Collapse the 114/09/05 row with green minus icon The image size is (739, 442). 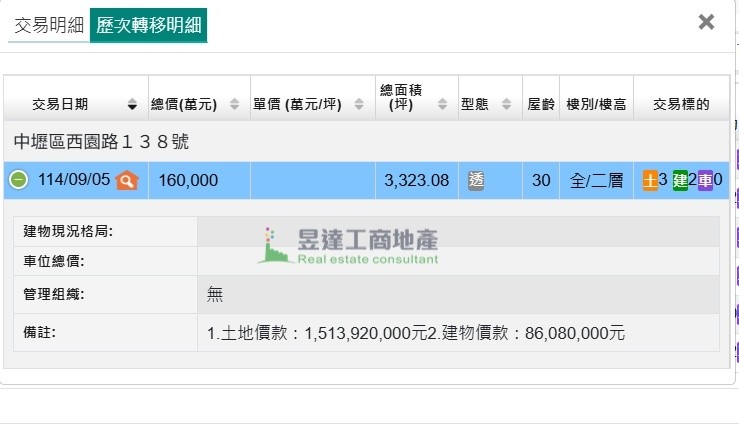click(18, 180)
